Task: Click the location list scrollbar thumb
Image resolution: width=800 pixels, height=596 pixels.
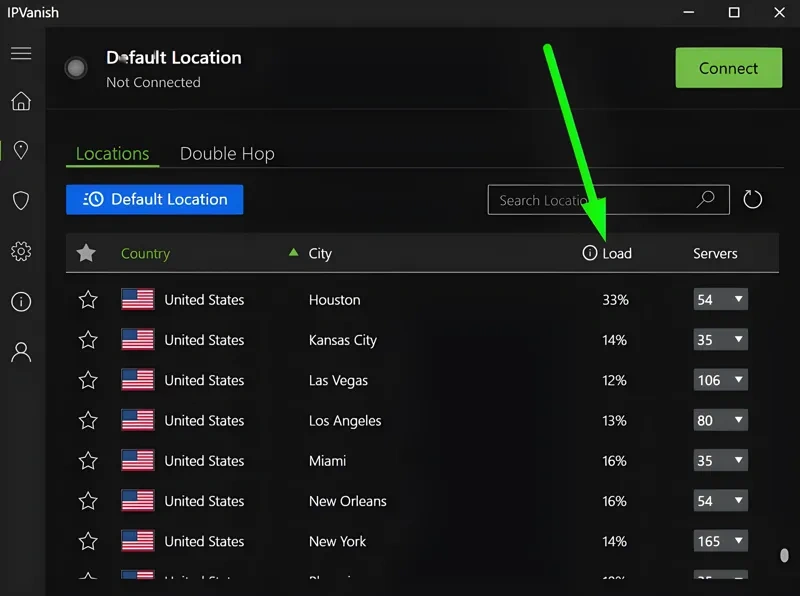Action: 784,555
